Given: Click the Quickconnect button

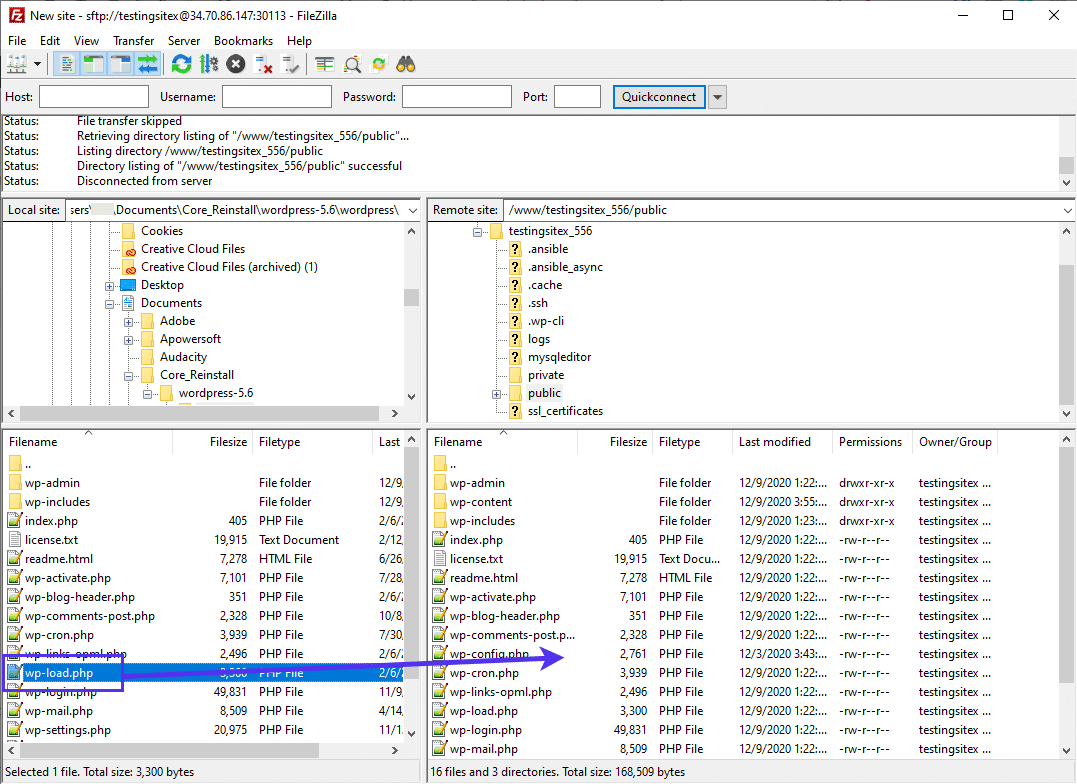Looking at the screenshot, I should (658, 97).
